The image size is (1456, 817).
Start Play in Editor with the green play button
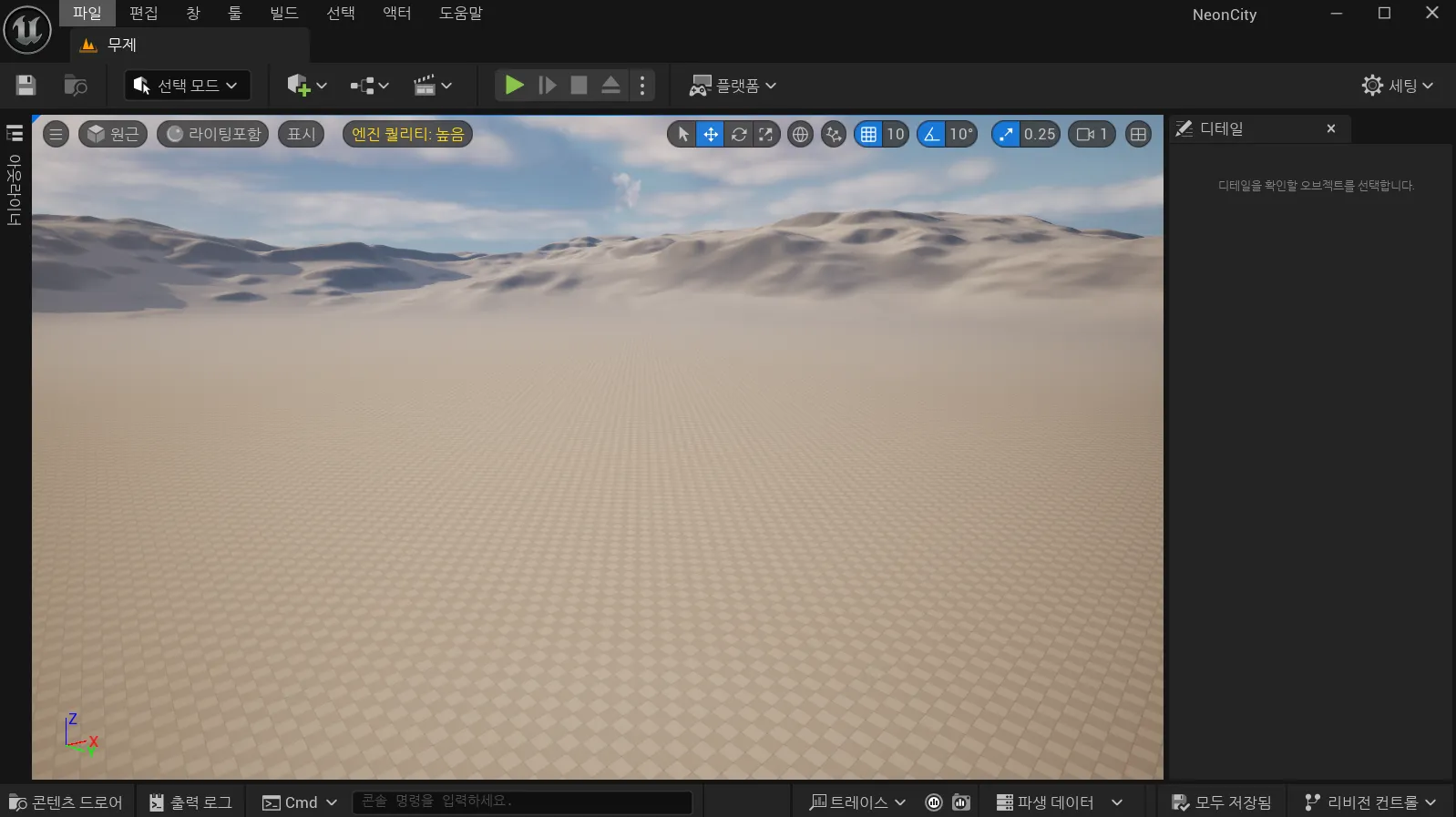[514, 86]
